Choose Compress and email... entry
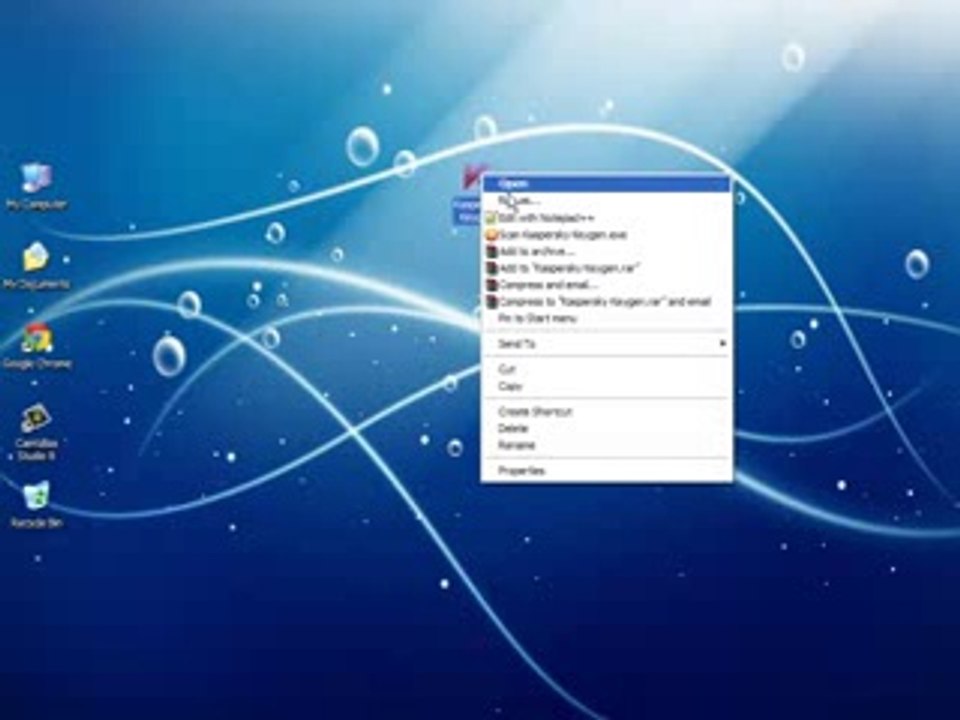The height and width of the screenshot is (720, 960). click(x=607, y=285)
